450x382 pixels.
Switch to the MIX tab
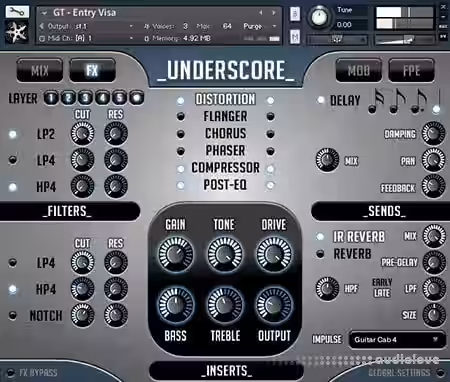40,71
